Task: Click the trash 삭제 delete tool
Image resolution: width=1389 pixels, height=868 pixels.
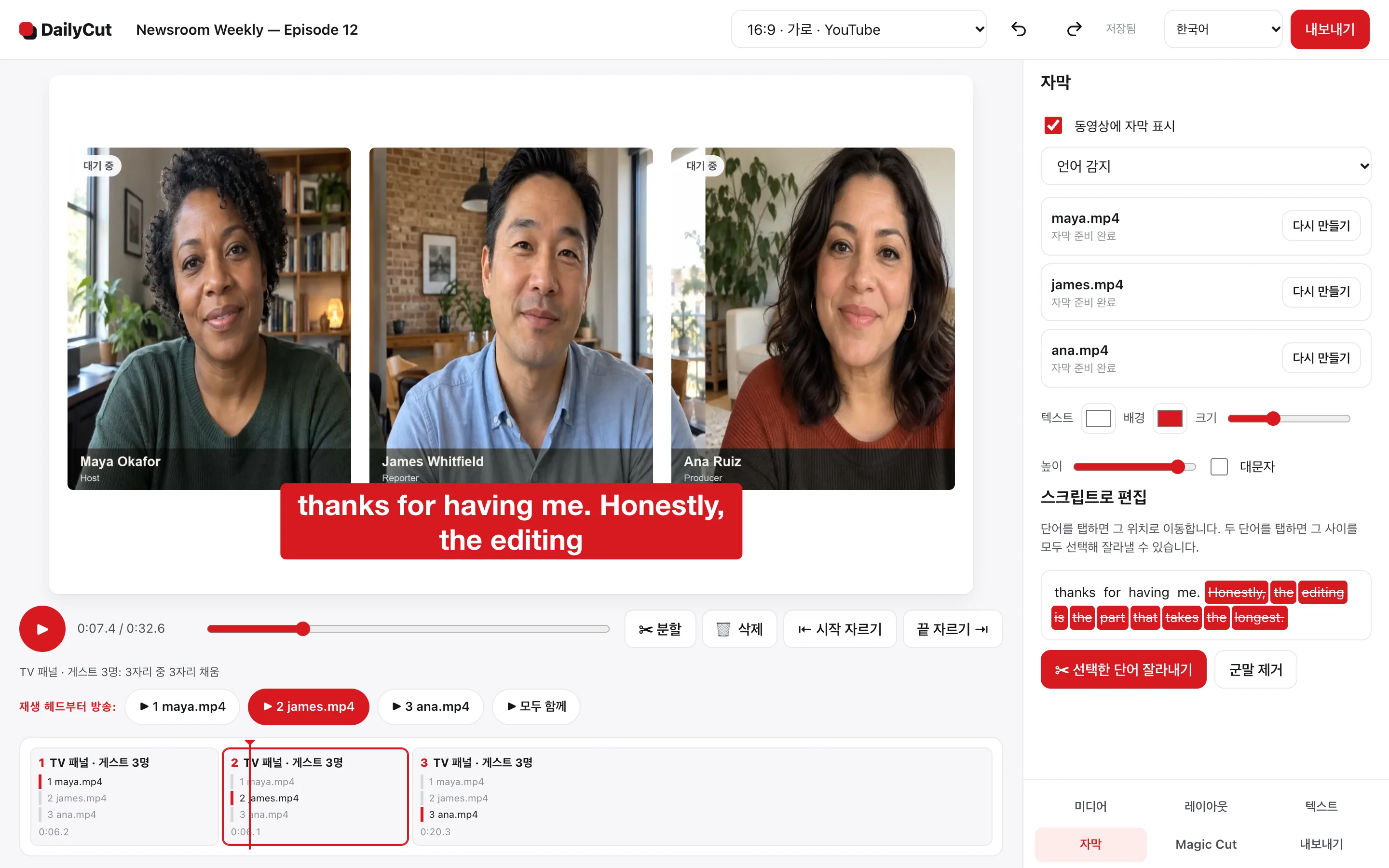Action: (739, 629)
